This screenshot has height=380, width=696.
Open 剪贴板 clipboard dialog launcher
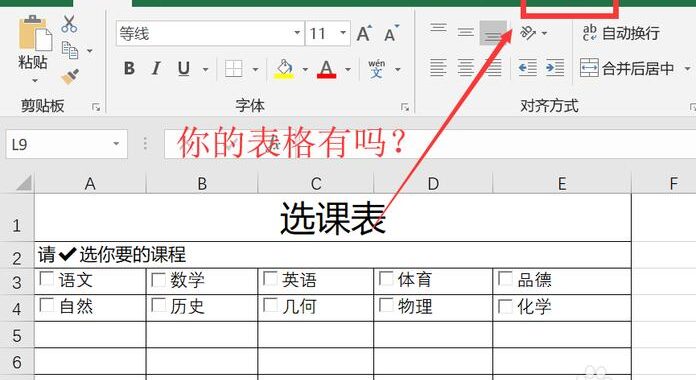coord(96,107)
